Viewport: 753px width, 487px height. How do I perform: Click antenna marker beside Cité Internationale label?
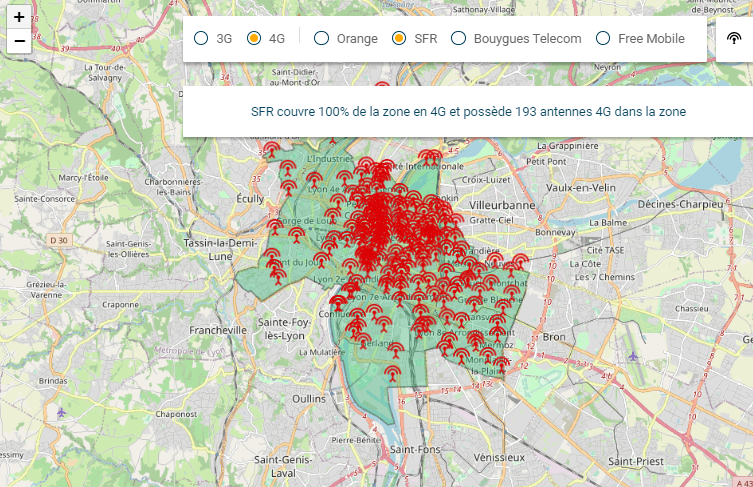pos(429,157)
